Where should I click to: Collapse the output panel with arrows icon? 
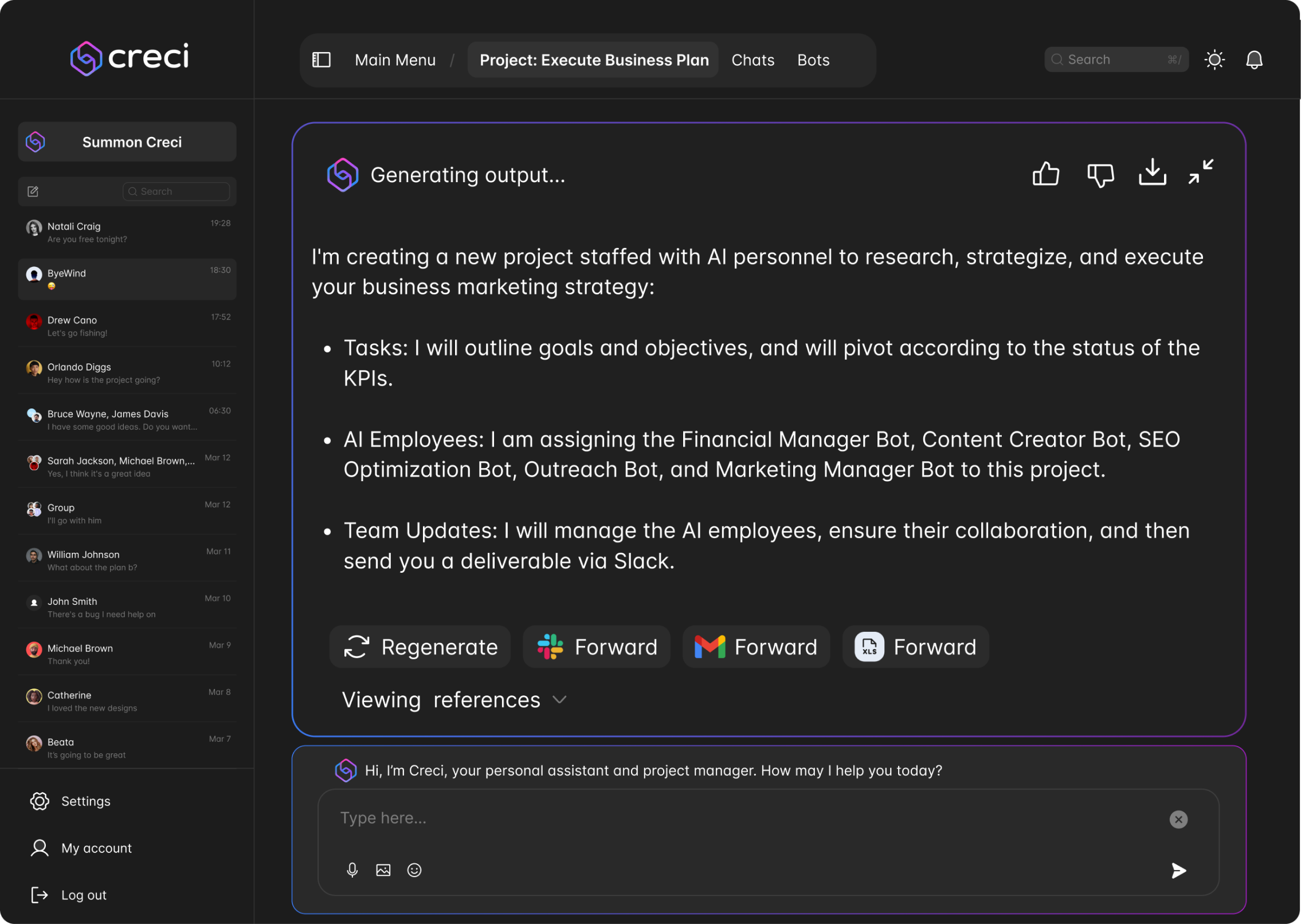coord(1201,172)
